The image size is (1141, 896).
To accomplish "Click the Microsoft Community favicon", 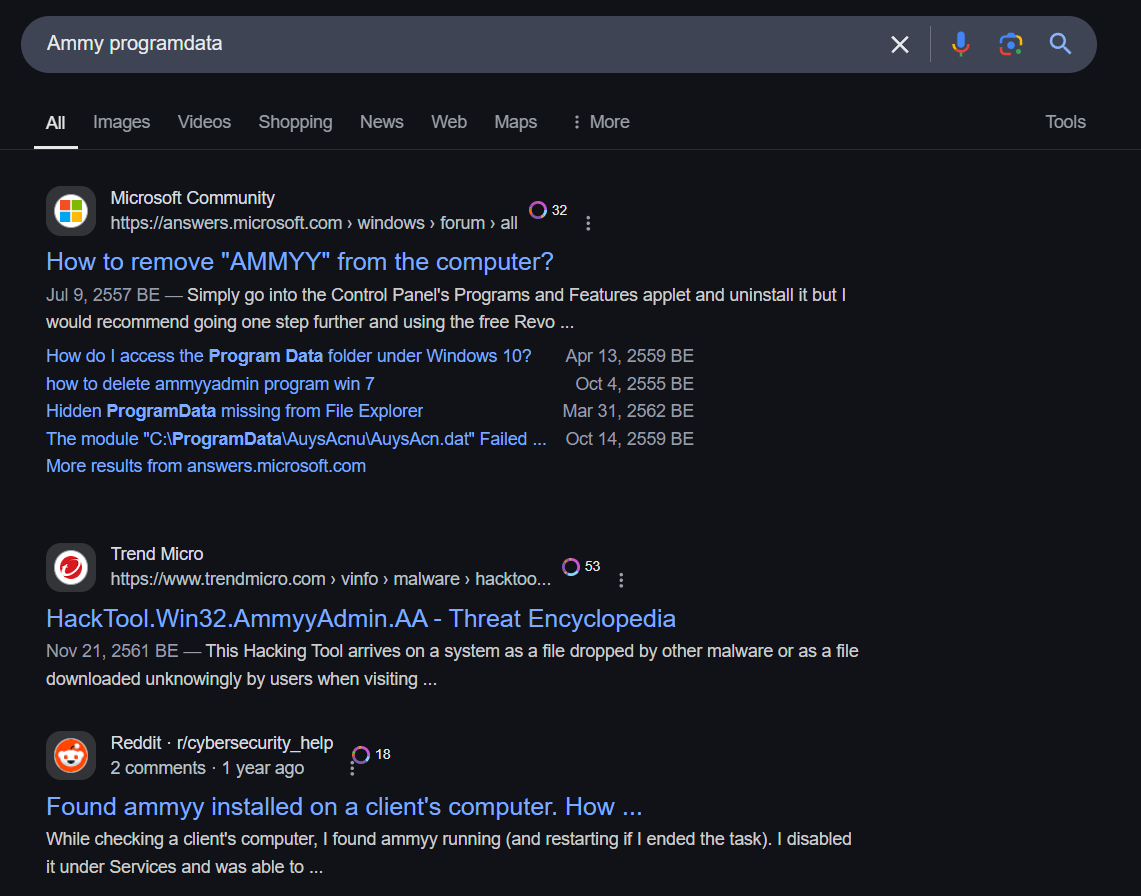I will tap(70, 210).
